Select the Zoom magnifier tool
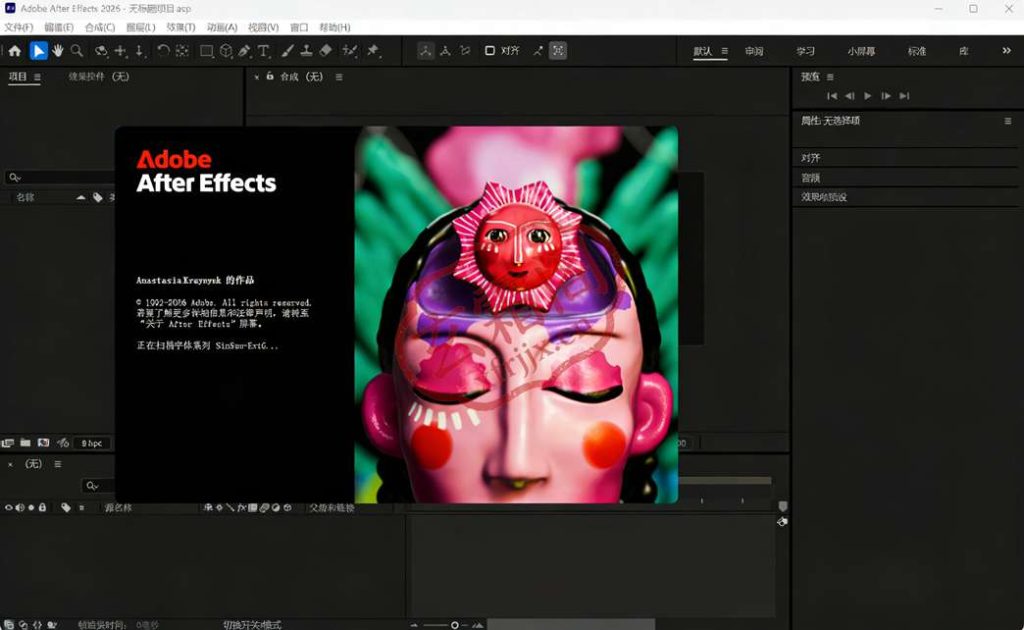The height and width of the screenshot is (630, 1024). pyautogui.click(x=76, y=51)
